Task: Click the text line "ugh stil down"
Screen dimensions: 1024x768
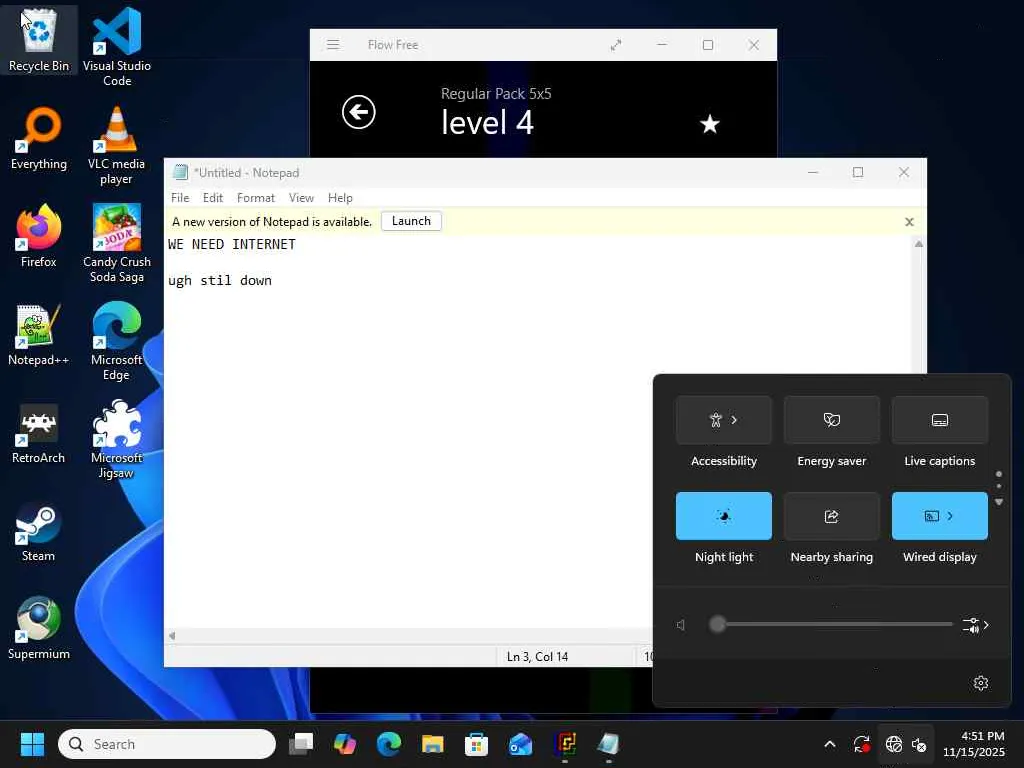Action: pos(219,280)
